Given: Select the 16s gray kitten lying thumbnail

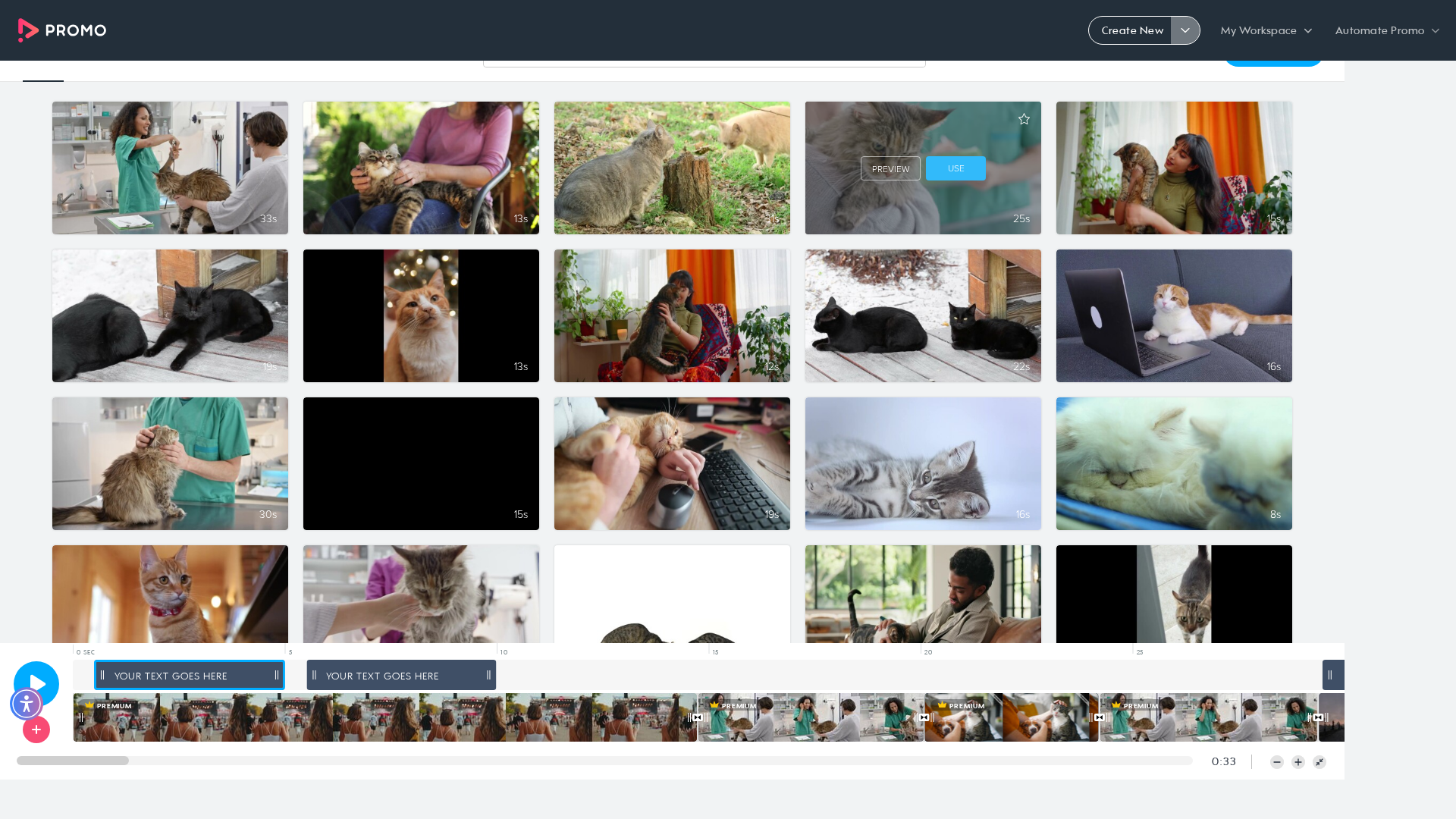Looking at the screenshot, I should pyautogui.click(x=923, y=463).
